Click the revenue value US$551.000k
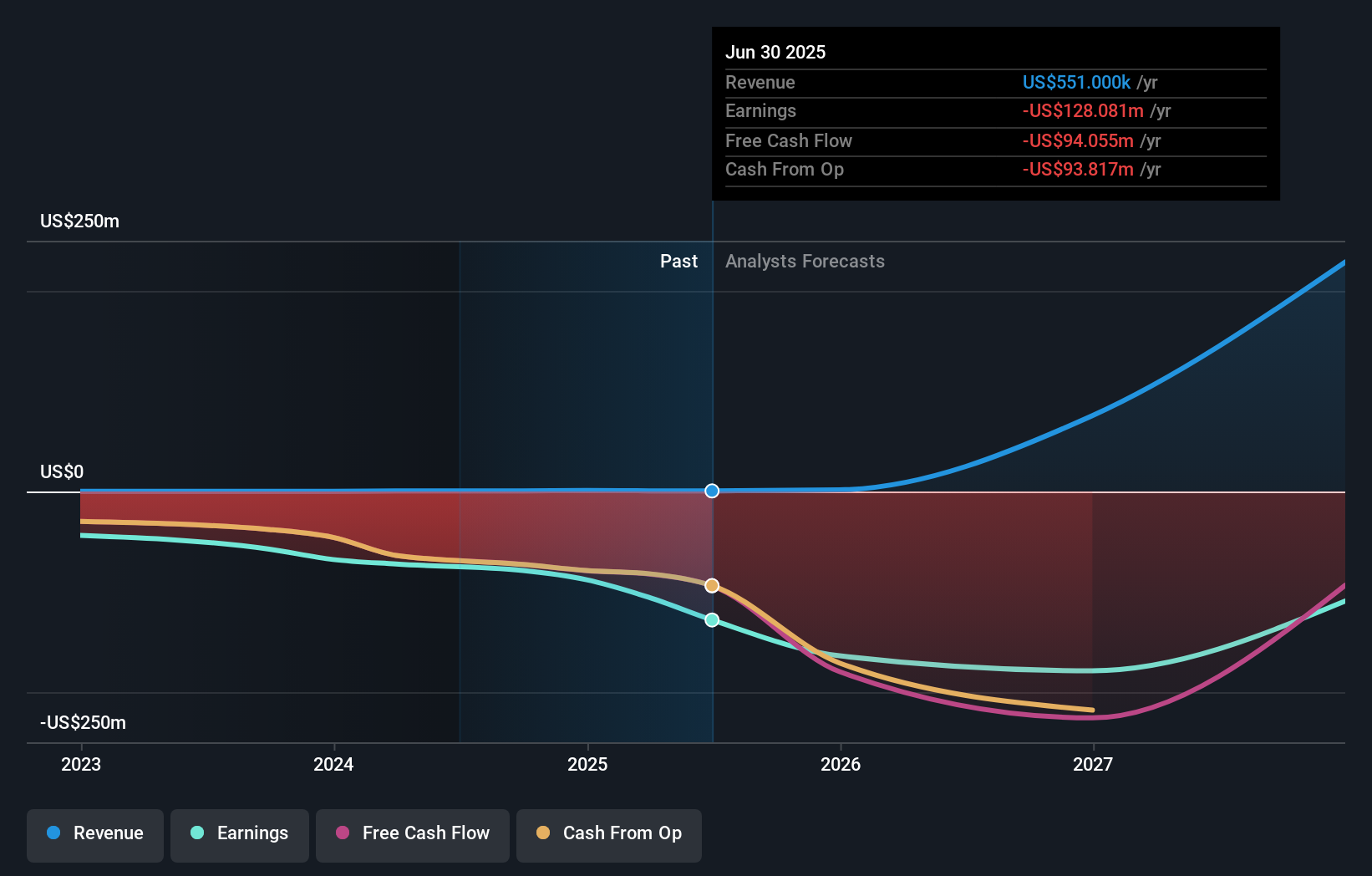The image size is (1372, 876). pos(1076,83)
